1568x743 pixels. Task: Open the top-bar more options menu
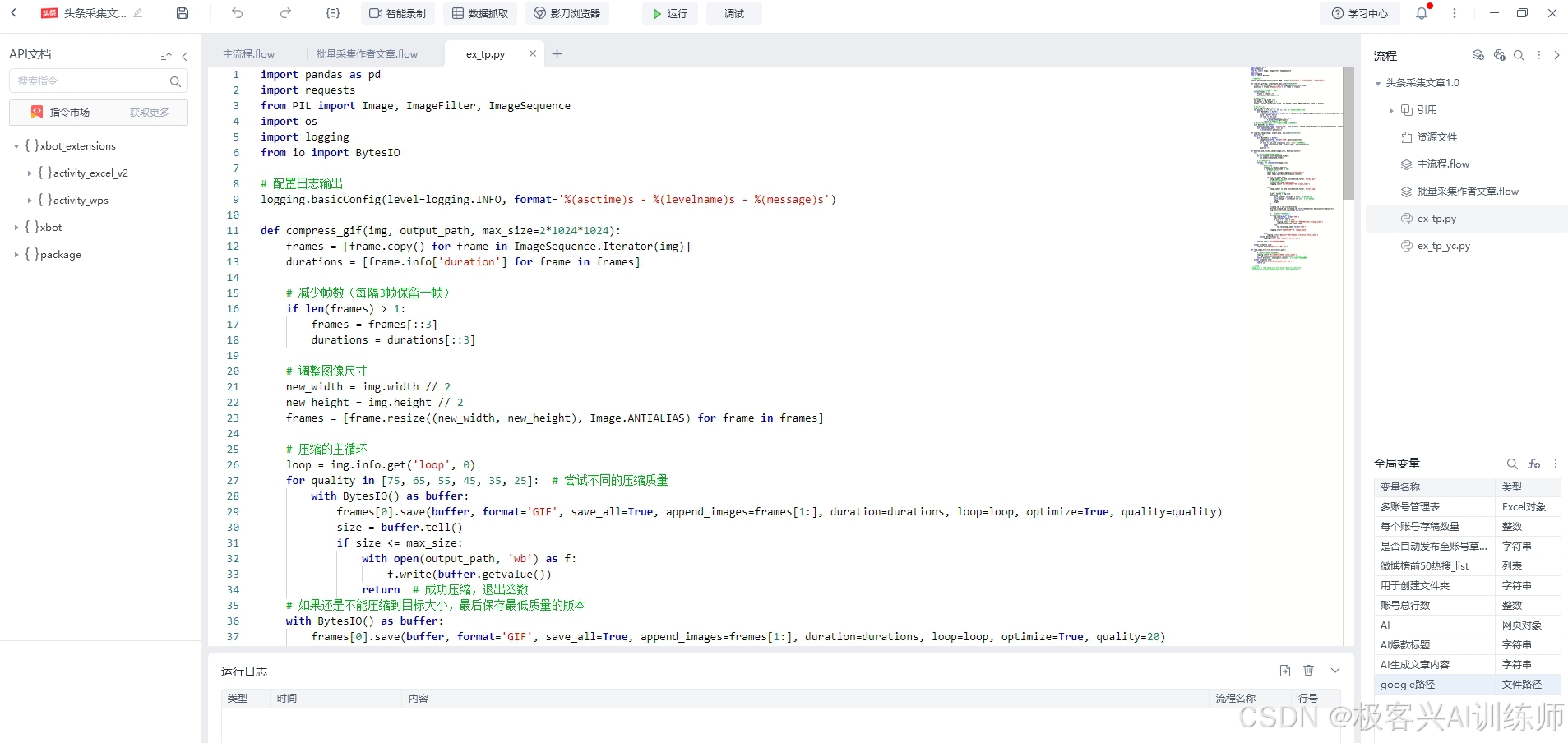1455,13
